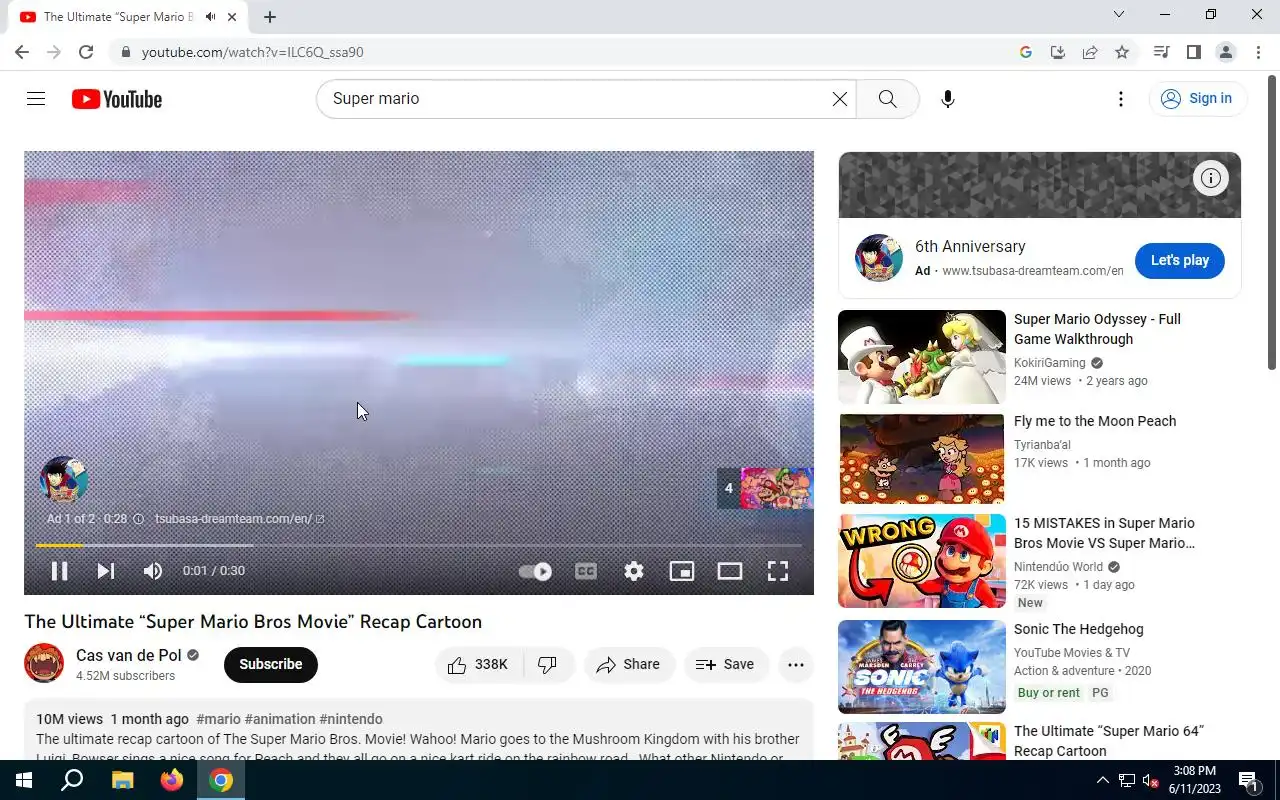Open File Explorer from taskbar
The height and width of the screenshot is (800, 1280).
point(122,780)
